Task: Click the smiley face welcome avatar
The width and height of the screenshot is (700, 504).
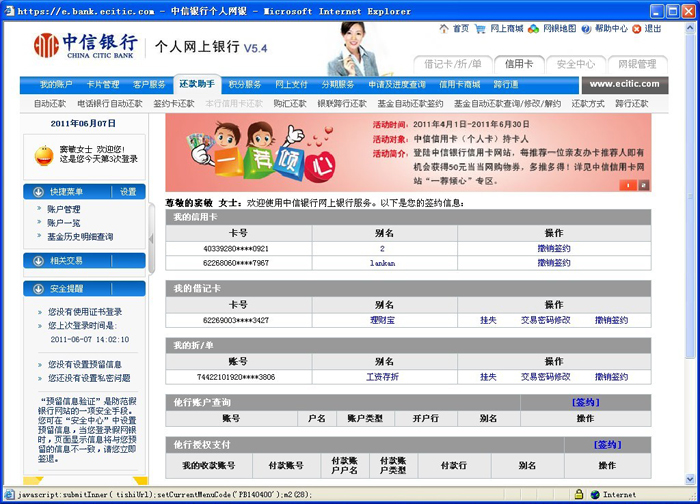Action: click(44, 154)
